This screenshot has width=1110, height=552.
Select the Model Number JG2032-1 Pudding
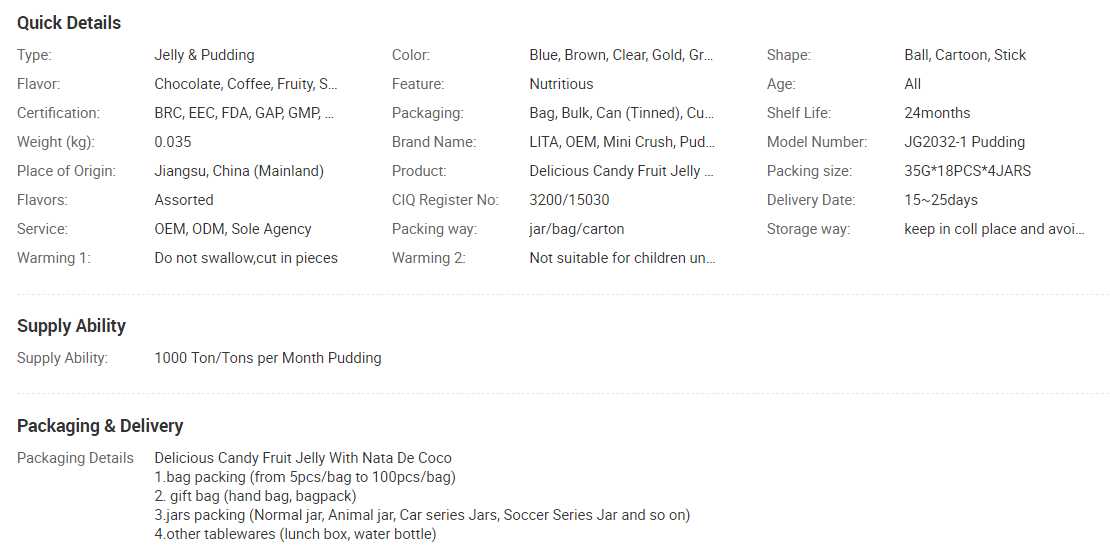[964, 142]
